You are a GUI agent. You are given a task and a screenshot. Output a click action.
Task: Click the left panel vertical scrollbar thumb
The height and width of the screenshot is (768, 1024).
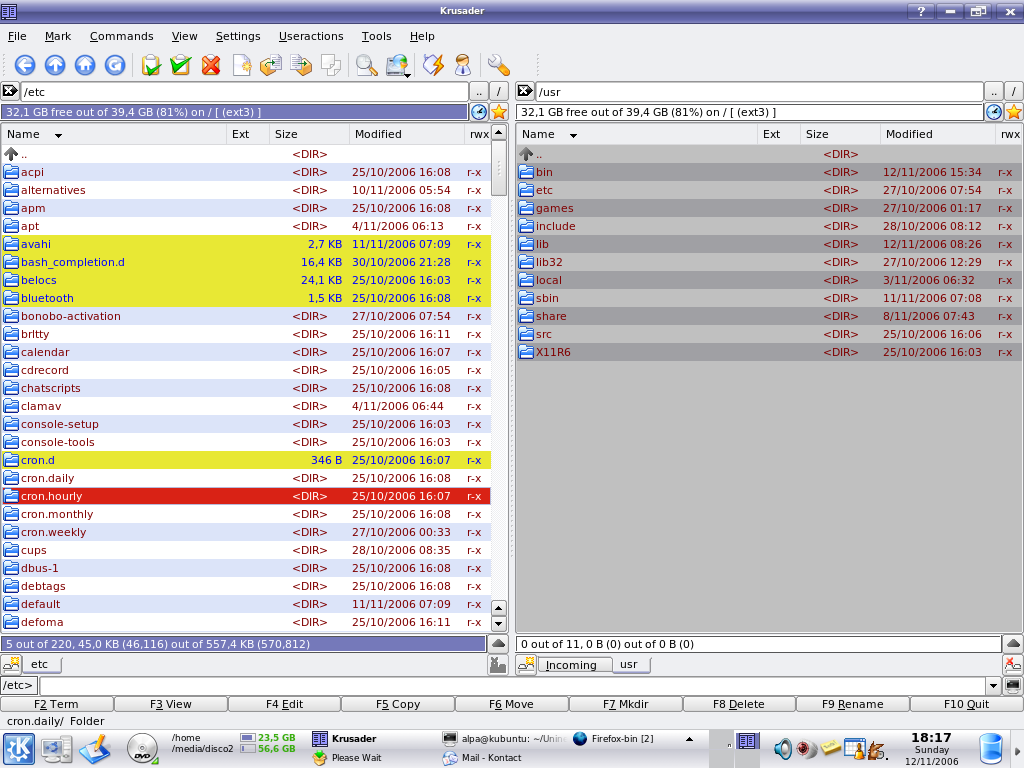[x=499, y=168]
